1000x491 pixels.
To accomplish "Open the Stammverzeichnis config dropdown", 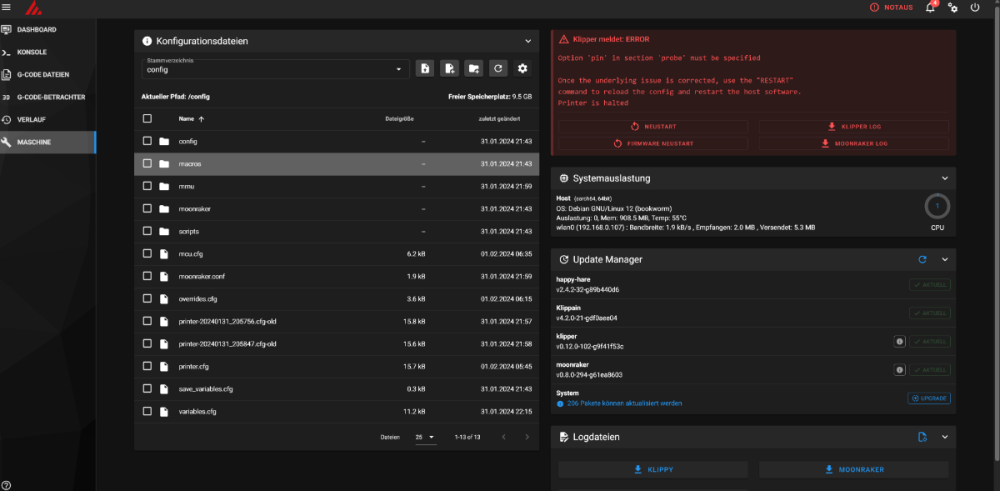I will 275,69.
